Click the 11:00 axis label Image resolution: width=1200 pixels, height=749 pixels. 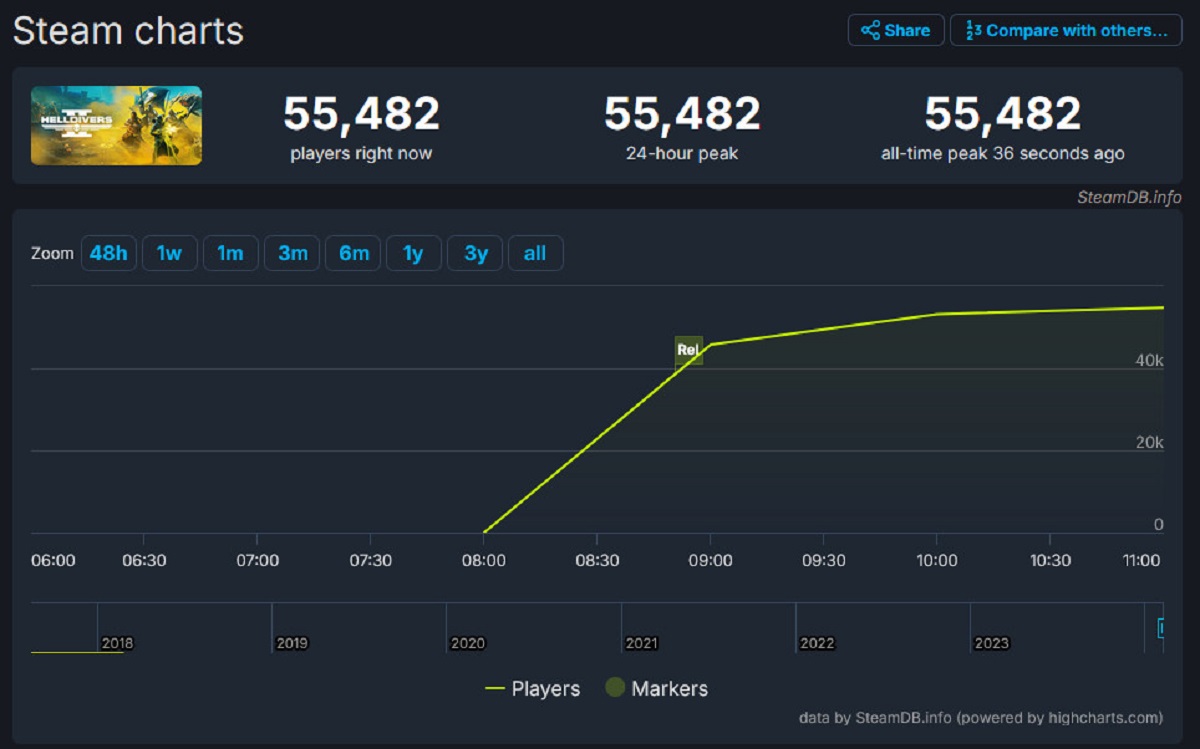point(1140,560)
